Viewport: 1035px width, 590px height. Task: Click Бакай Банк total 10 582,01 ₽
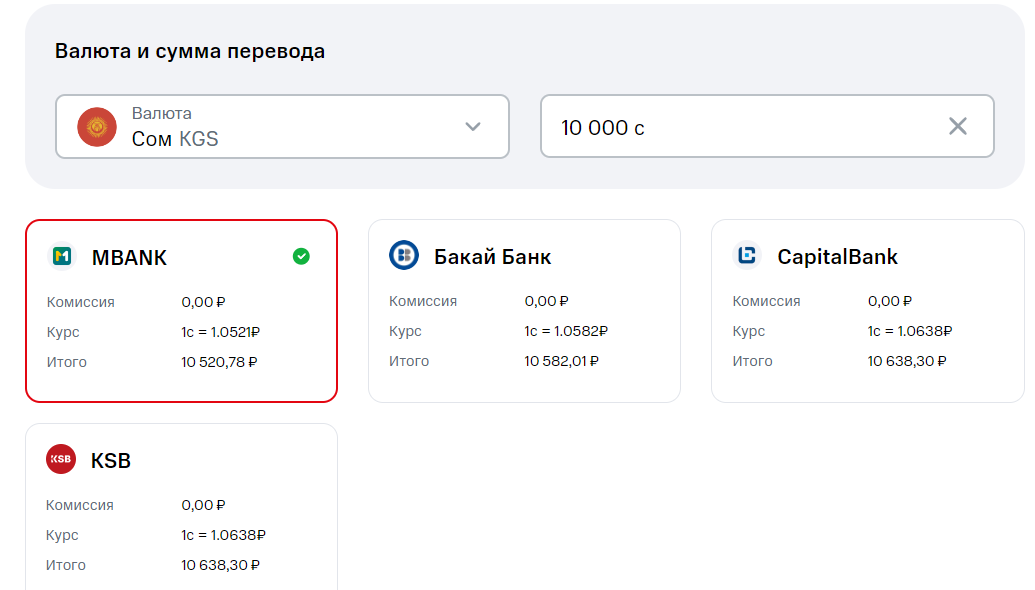click(x=561, y=361)
